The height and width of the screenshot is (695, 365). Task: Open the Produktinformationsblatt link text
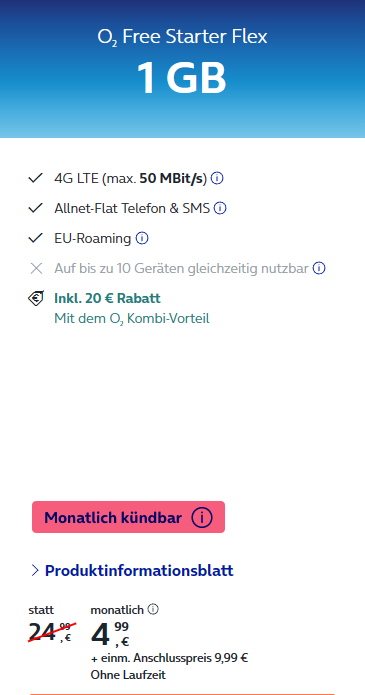pyautogui.click(x=139, y=570)
